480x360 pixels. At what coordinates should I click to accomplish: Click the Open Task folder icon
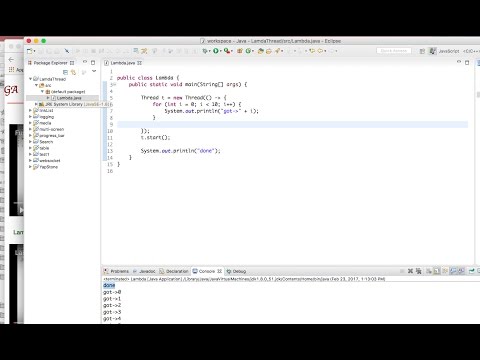coord(269,51)
